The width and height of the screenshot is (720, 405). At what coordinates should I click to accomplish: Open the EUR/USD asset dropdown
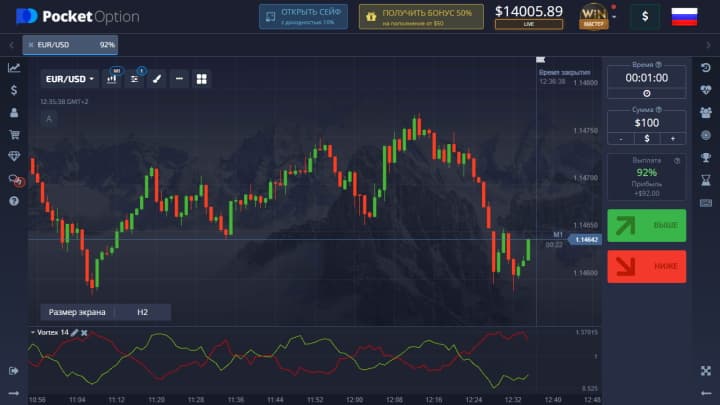69,79
